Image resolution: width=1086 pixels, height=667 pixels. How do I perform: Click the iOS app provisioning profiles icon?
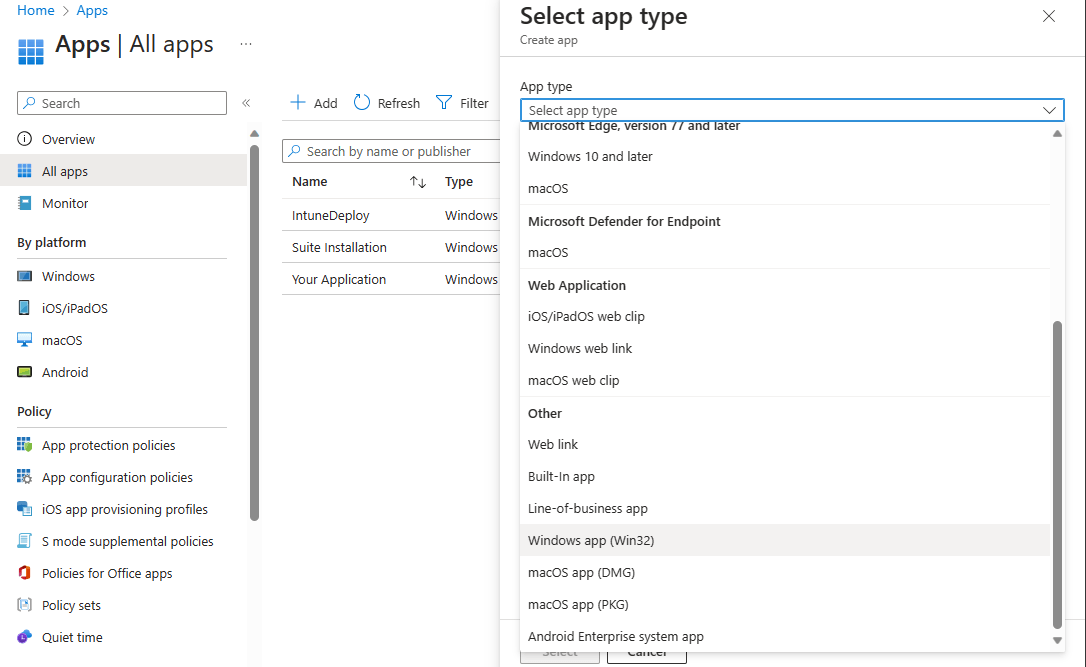[x=24, y=509]
